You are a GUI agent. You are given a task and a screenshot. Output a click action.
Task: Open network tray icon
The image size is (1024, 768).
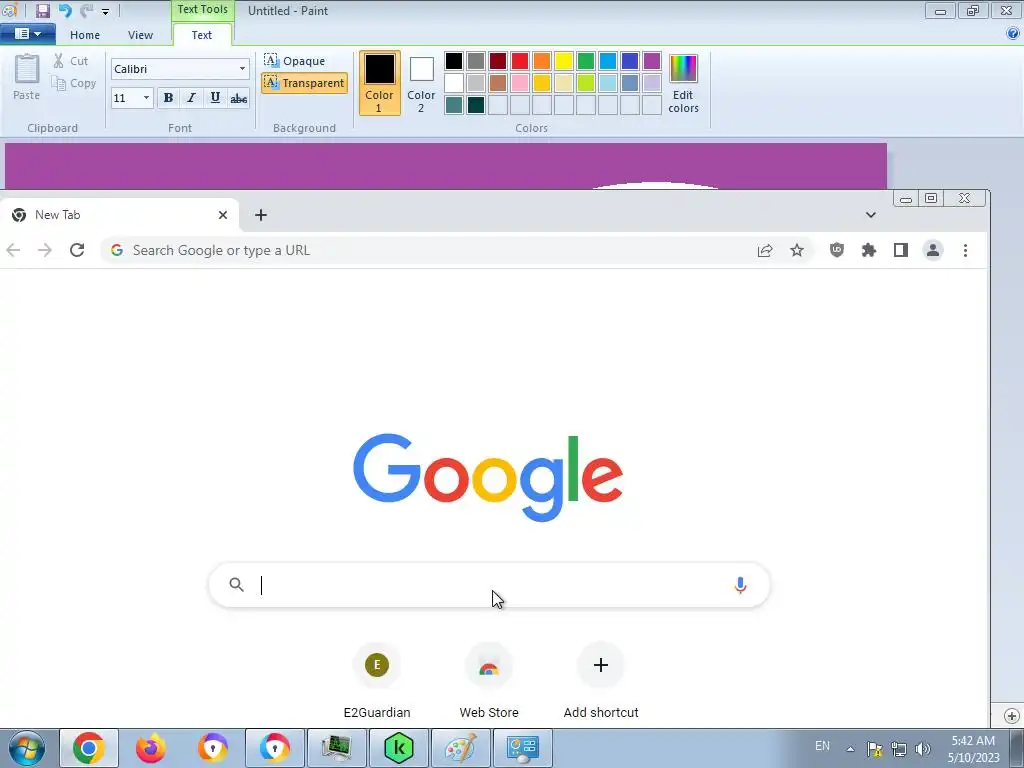(x=899, y=749)
